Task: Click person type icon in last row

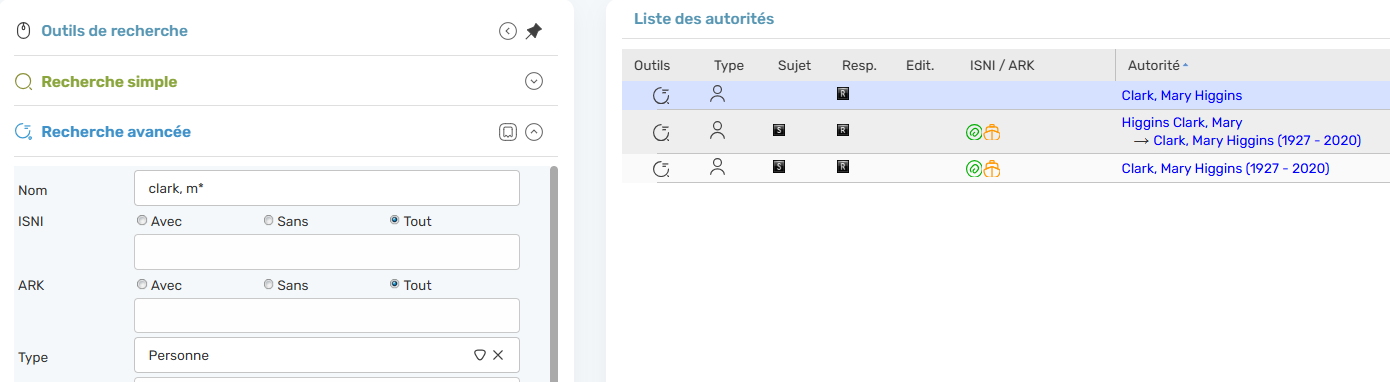Action: [x=717, y=167]
